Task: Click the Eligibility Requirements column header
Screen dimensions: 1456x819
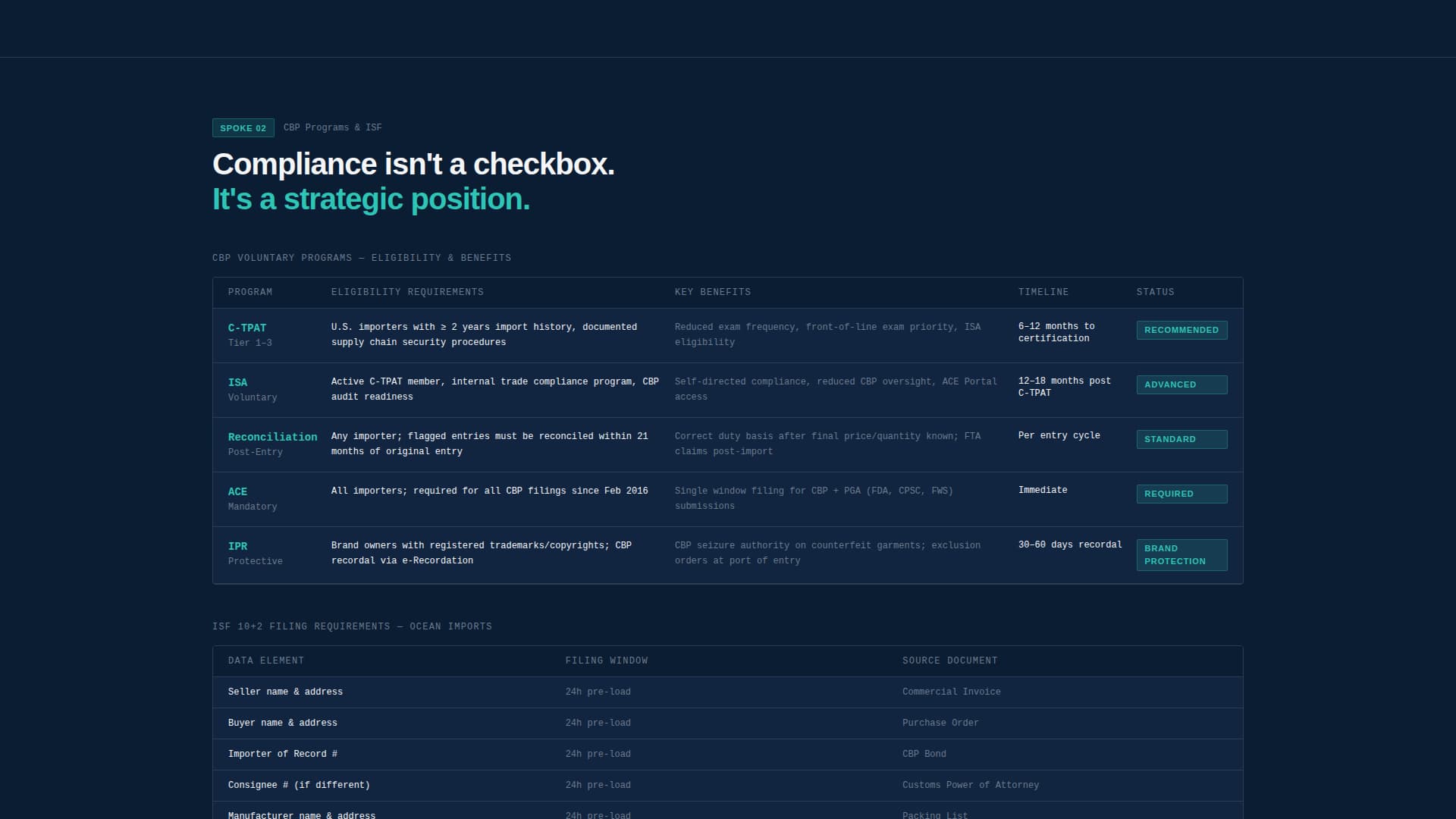Action: tap(407, 292)
